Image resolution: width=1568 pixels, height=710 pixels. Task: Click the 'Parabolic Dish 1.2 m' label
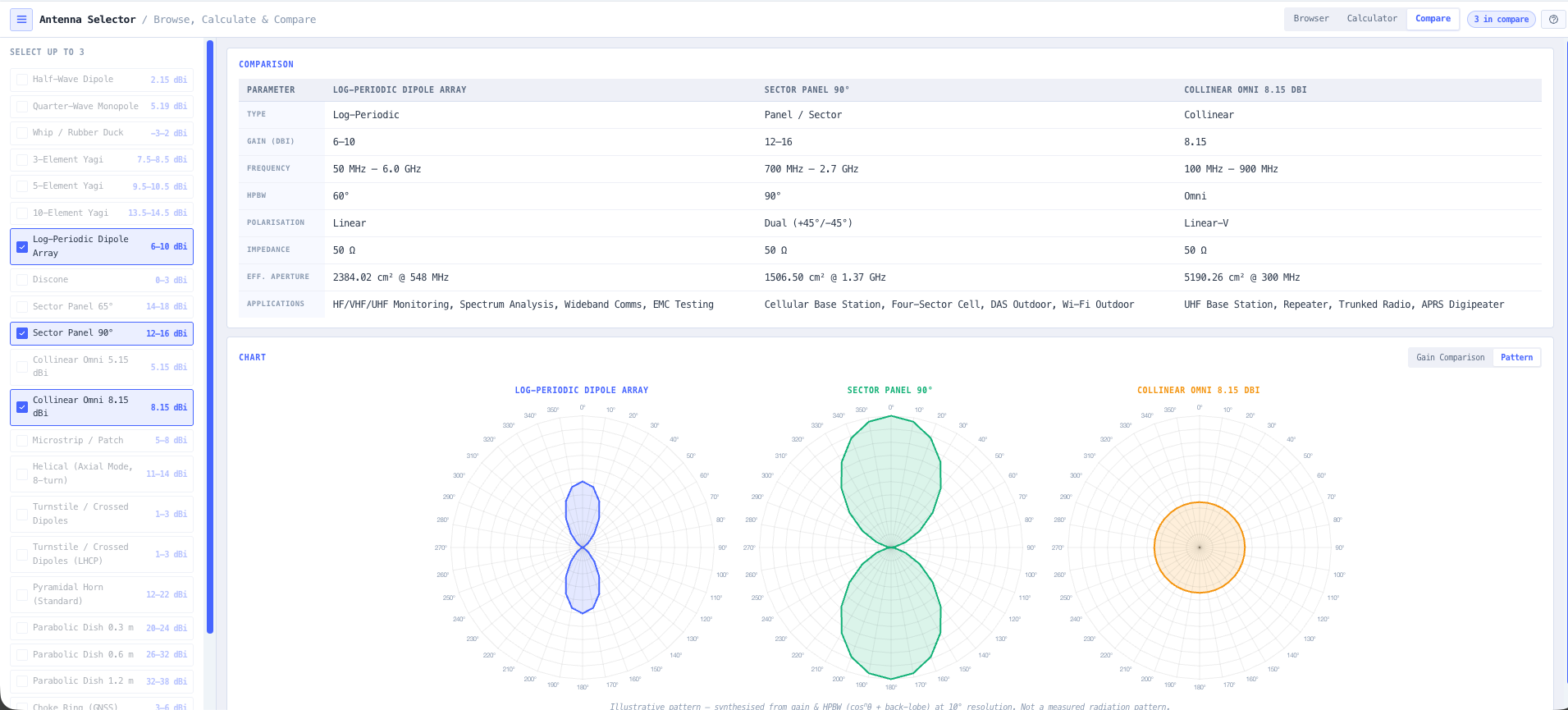[x=83, y=681]
